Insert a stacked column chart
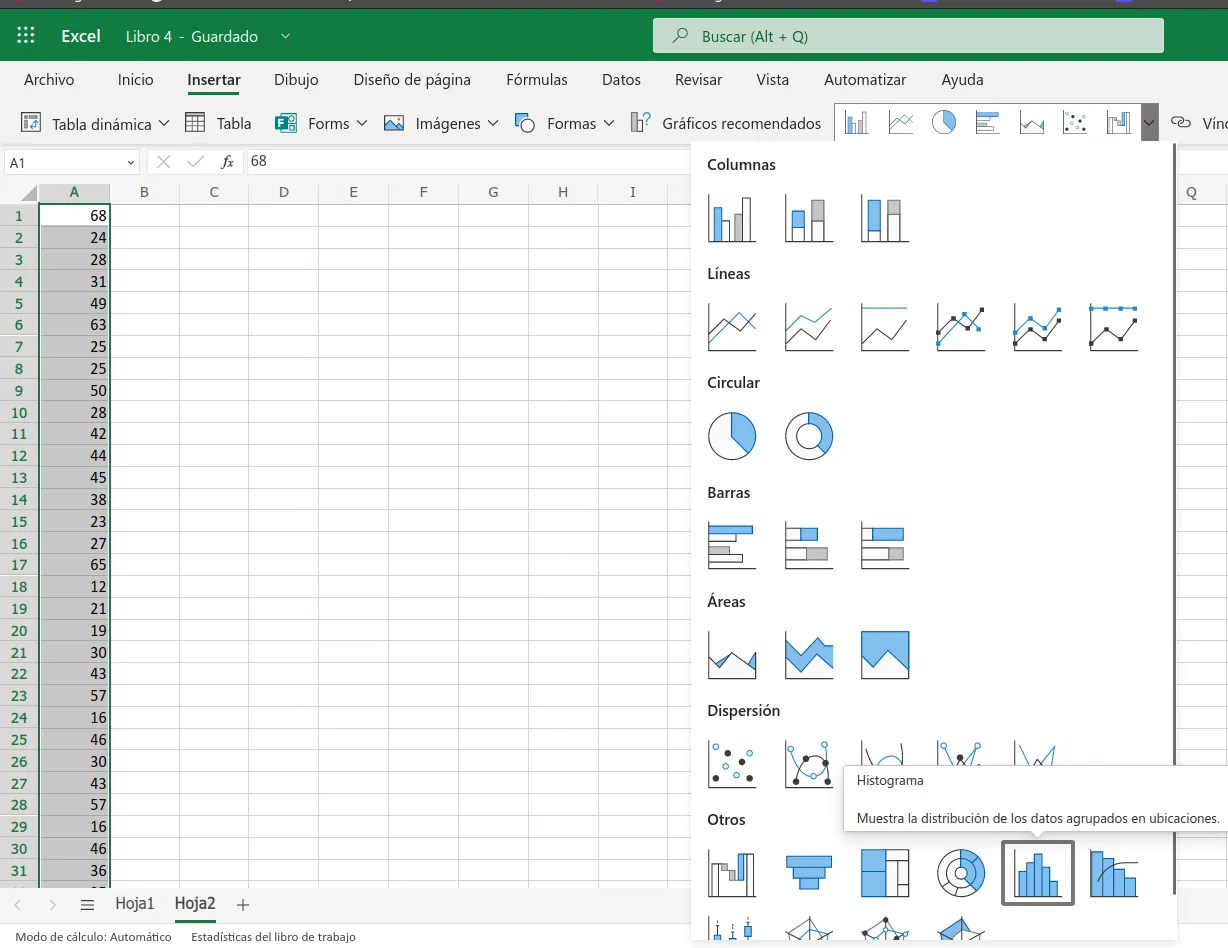 (809, 218)
